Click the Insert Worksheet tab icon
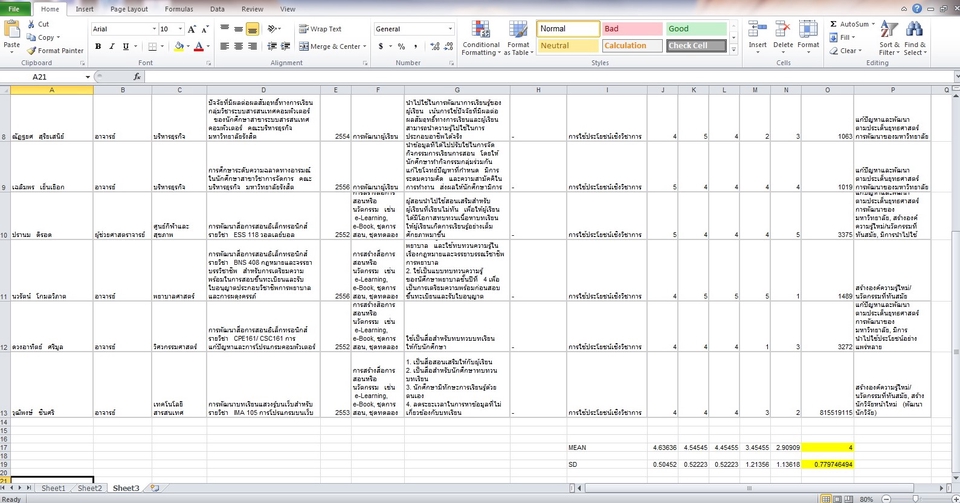This screenshot has height=503, width=960. coord(154,488)
